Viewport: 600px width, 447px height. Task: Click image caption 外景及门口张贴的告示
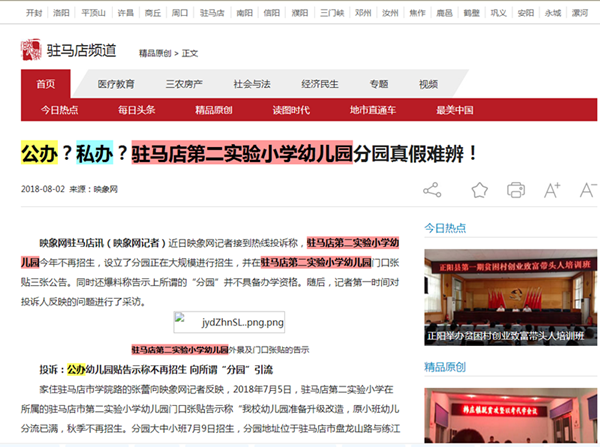269,349
